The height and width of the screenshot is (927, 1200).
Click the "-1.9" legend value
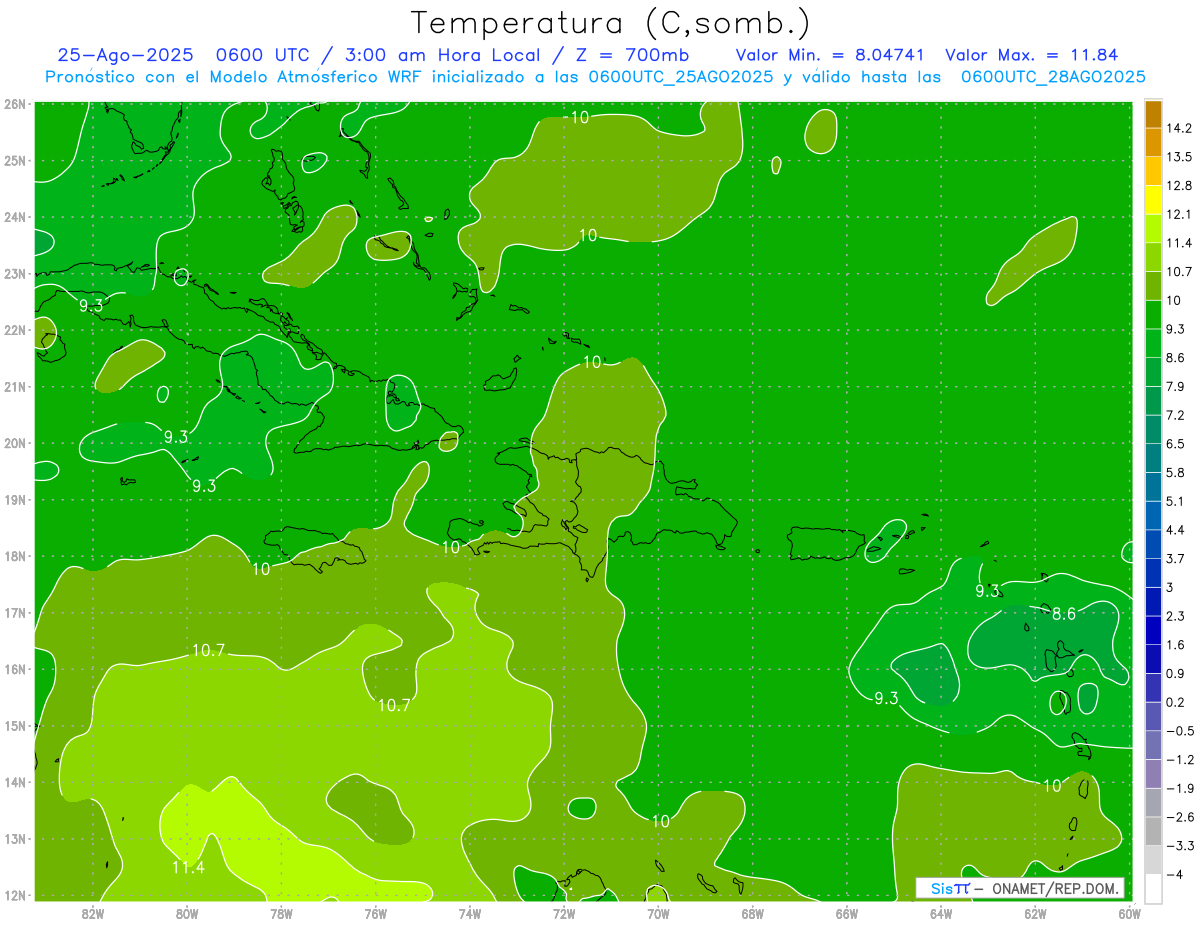1180,788
